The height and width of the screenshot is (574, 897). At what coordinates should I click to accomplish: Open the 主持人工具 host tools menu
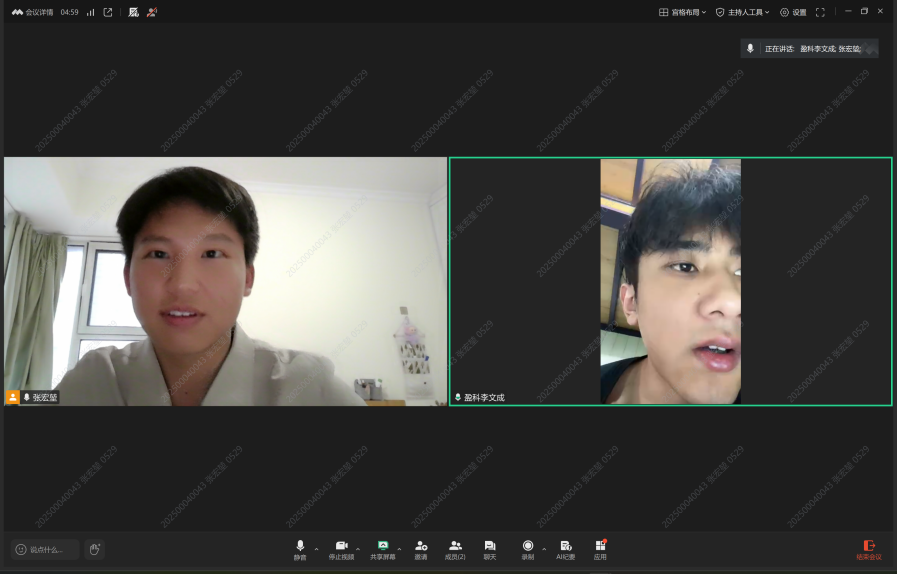pos(743,12)
